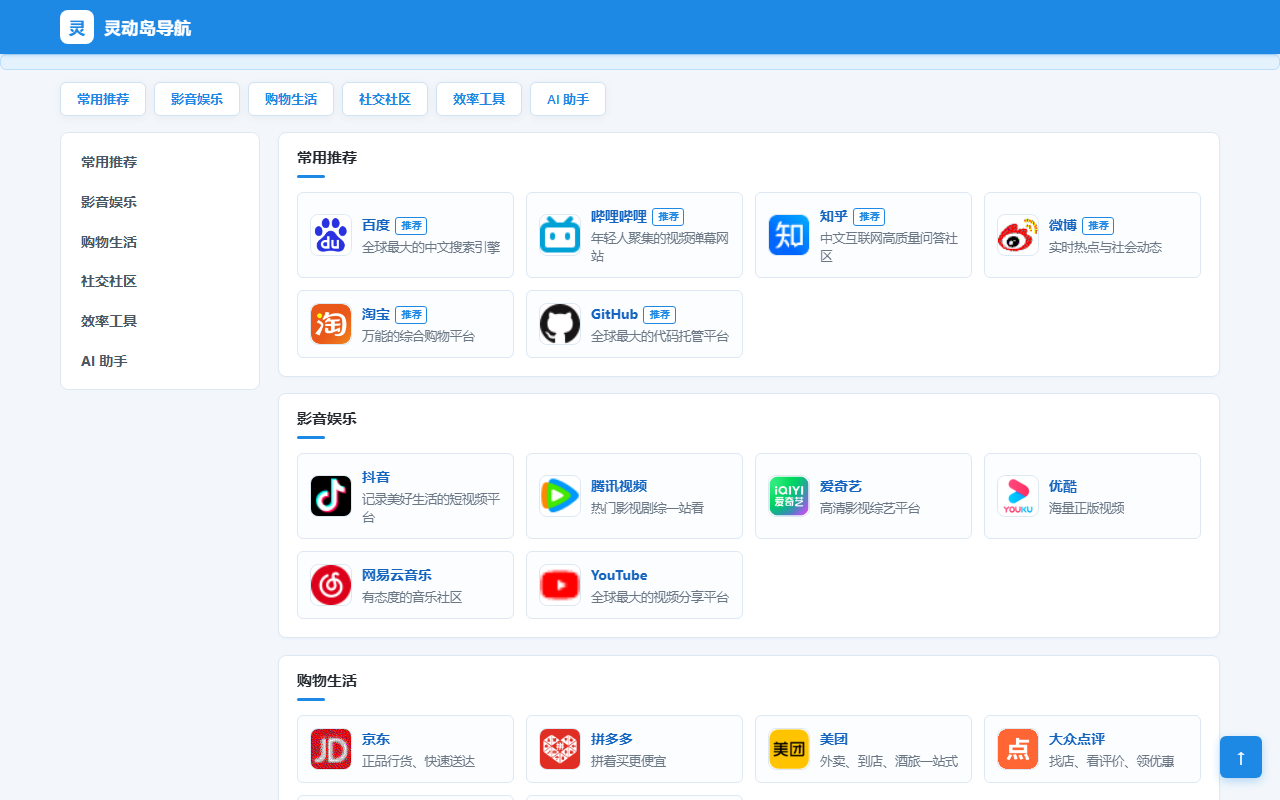
Task: Open the 哔哩哔哩 title link
Action: pyautogui.click(x=619, y=216)
